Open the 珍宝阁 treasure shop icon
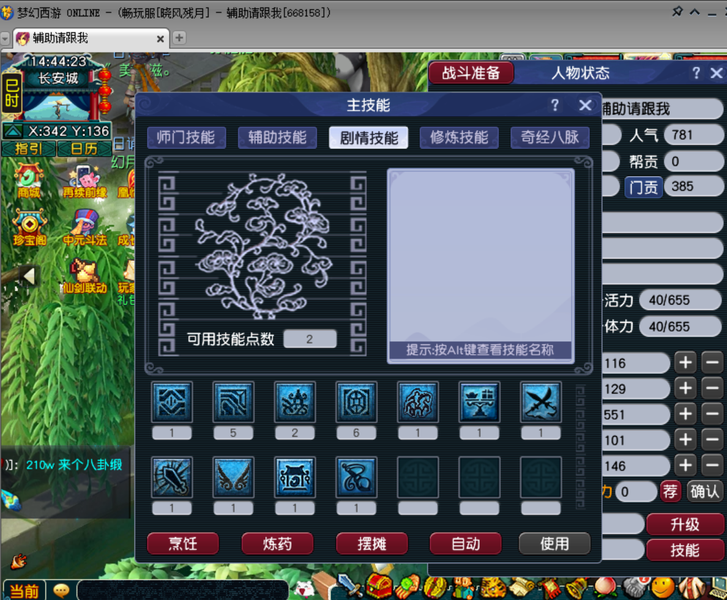This screenshot has width=727, height=600. pyautogui.click(x=30, y=228)
